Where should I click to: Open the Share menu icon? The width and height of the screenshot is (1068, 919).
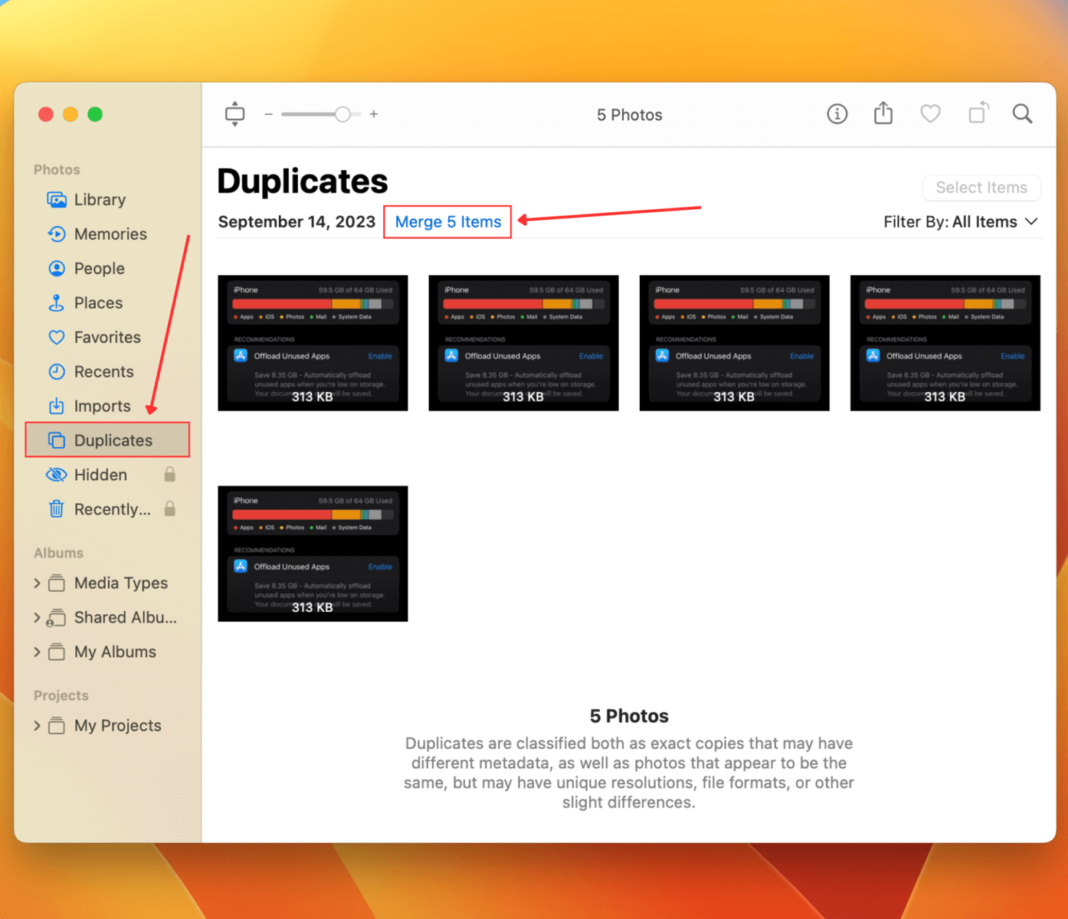click(x=883, y=114)
